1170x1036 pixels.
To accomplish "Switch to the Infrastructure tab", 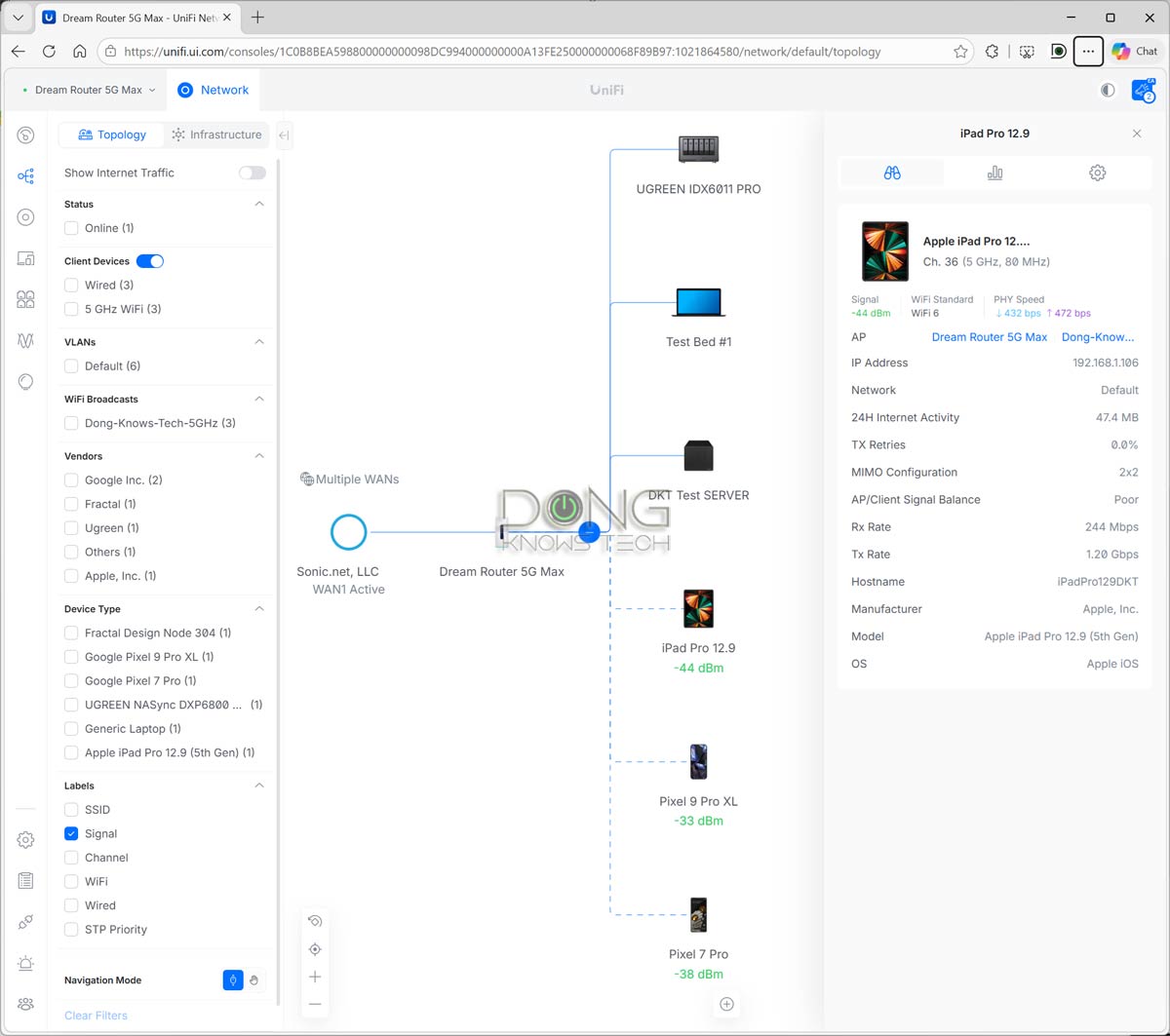I will (216, 134).
